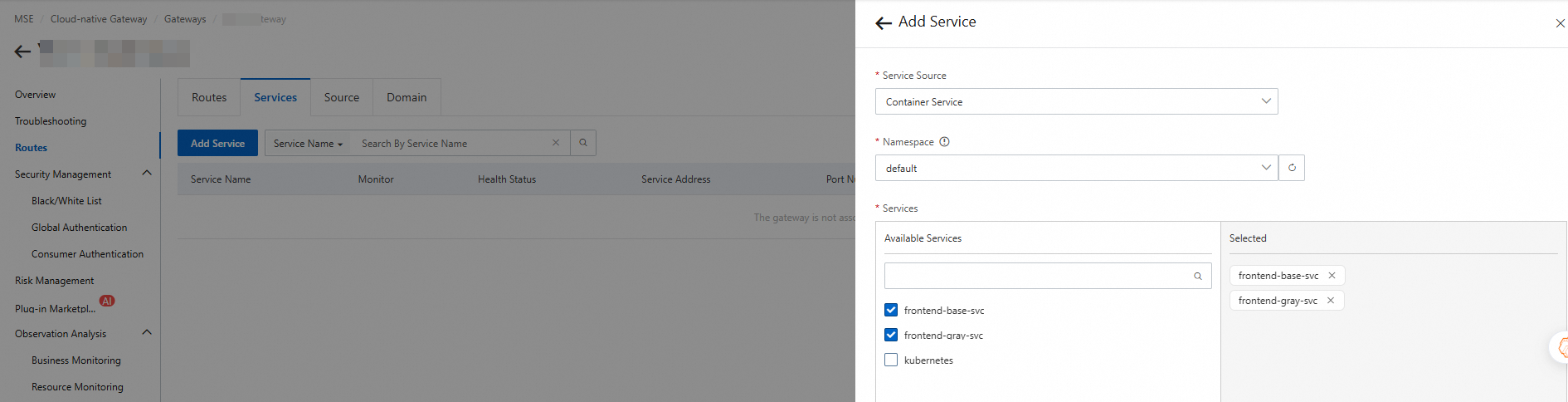
Task: Switch to the Routes tab
Action: tap(209, 97)
